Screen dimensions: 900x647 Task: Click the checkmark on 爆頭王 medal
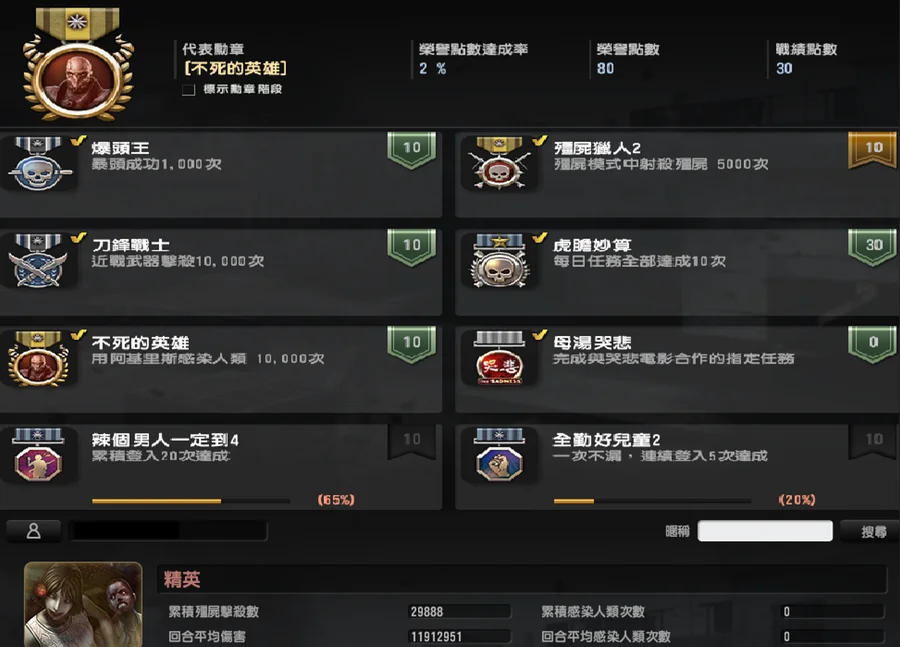coord(79,141)
